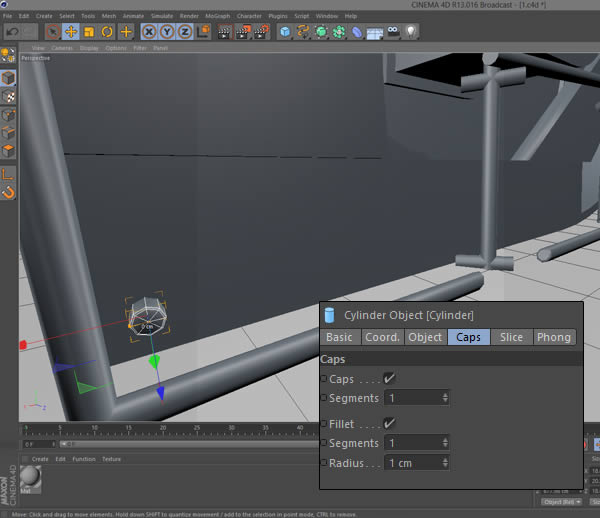This screenshot has width=600, height=518.
Task: Switch to Points mode
Action: coord(8,115)
